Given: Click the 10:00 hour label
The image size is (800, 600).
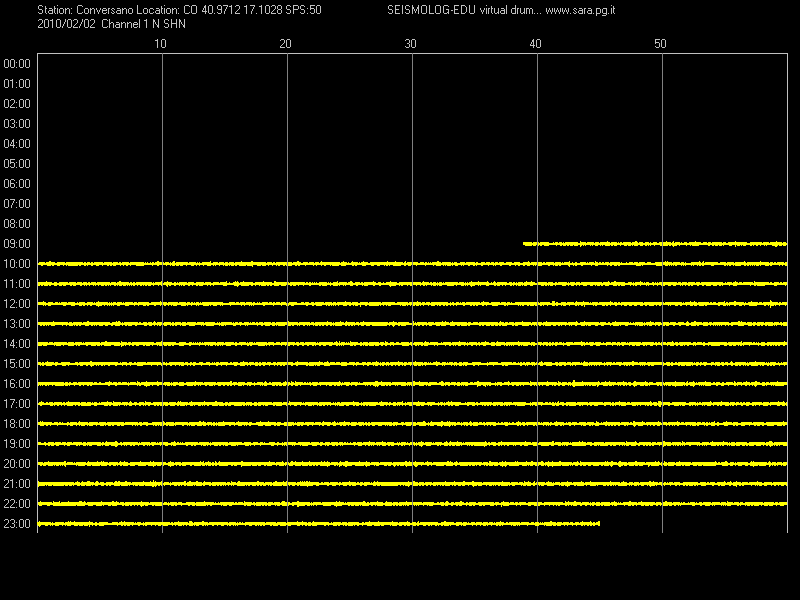Looking at the screenshot, I should tap(17, 264).
